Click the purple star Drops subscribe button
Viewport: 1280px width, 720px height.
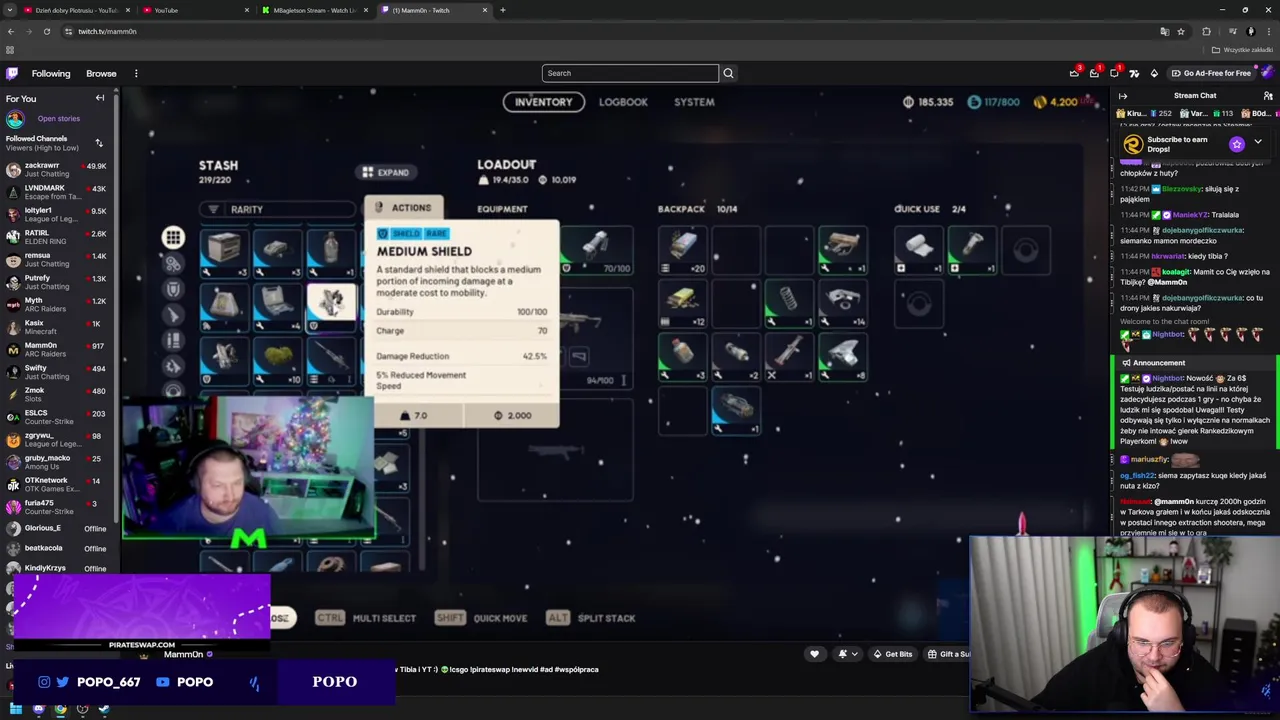1237,144
